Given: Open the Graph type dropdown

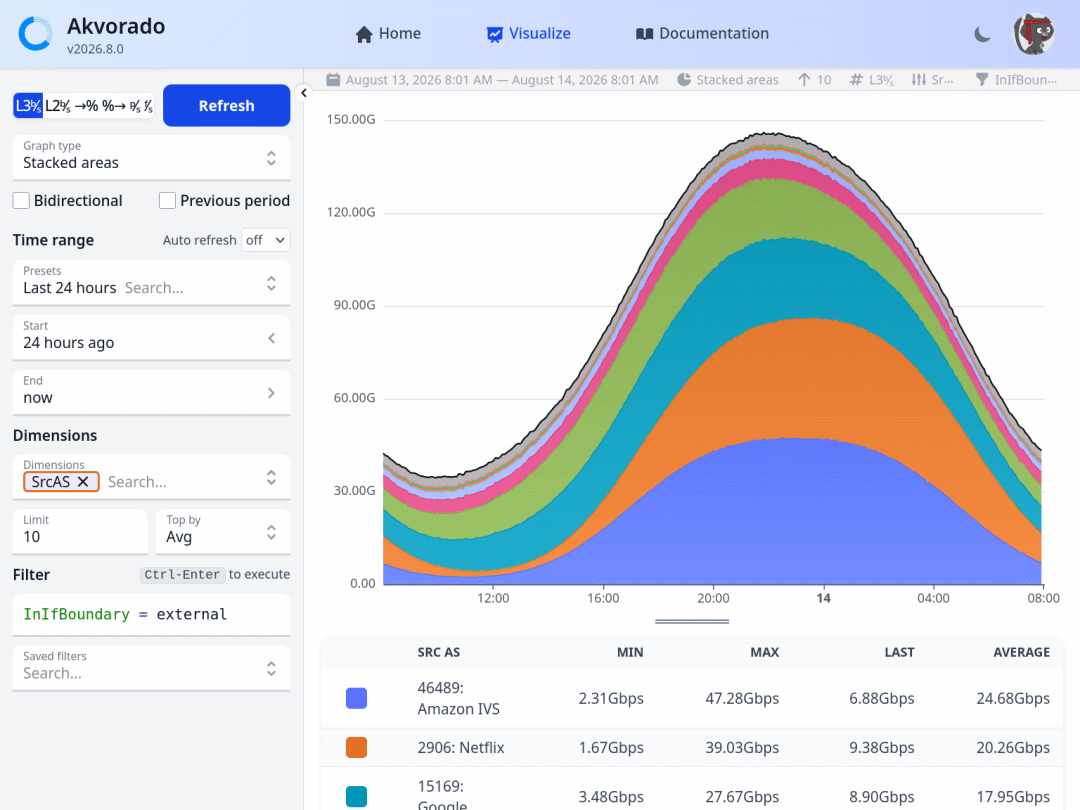Looking at the screenshot, I should click(x=152, y=158).
